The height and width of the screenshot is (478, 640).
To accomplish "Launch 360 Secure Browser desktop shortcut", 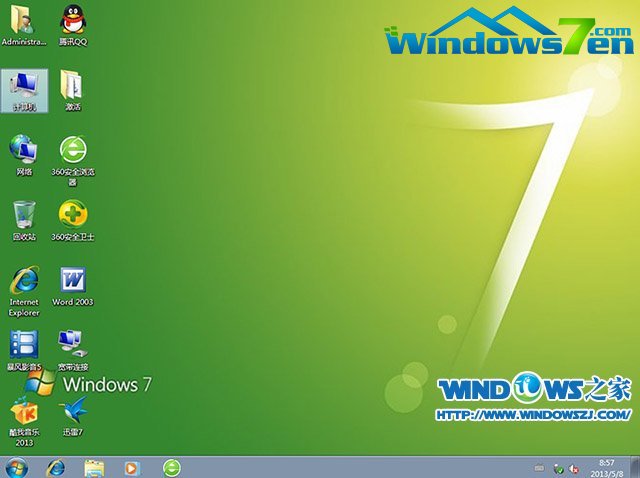I will 72,151.
